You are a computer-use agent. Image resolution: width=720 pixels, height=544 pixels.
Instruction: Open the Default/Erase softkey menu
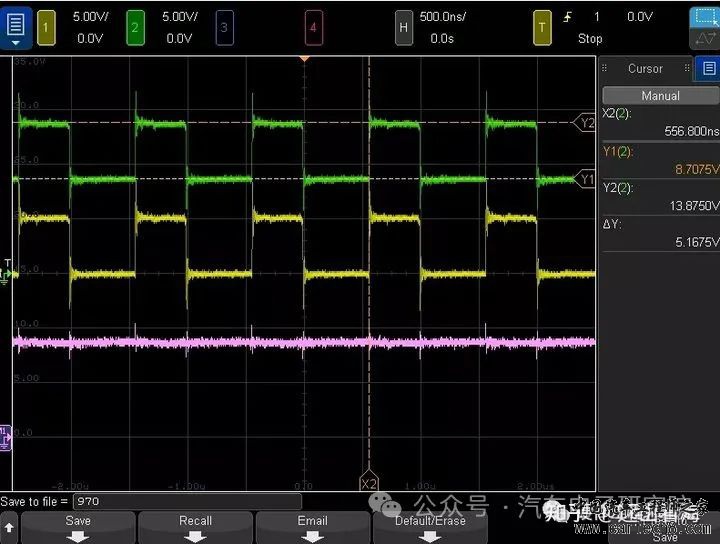(x=430, y=528)
